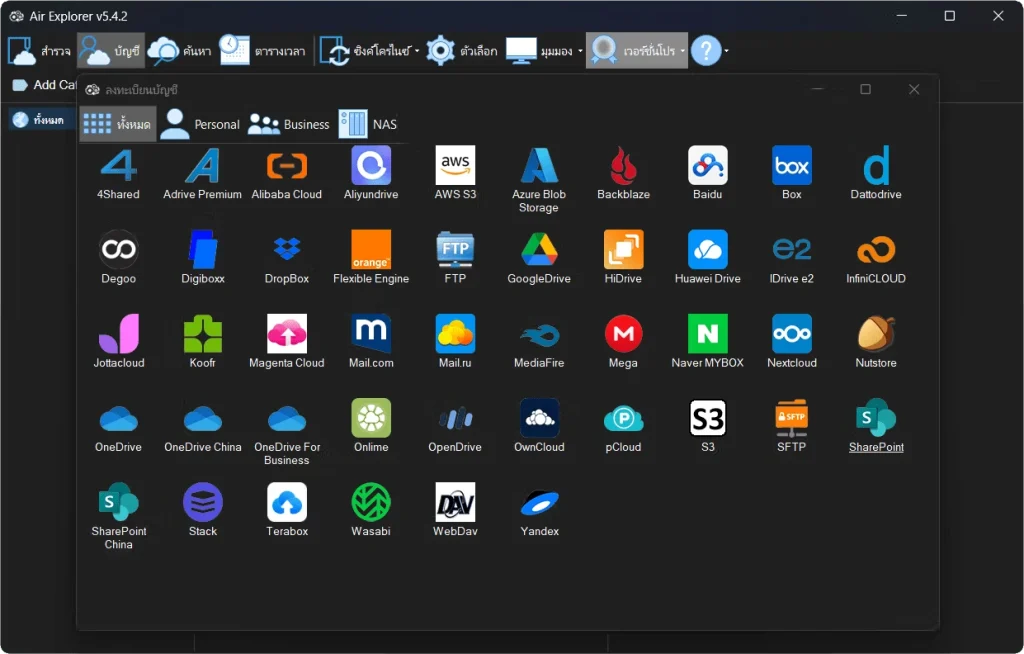The width and height of the screenshot is (1024, 654).
Task: Pick the OneDrive For Business icon
Action: tap(287, 418)
